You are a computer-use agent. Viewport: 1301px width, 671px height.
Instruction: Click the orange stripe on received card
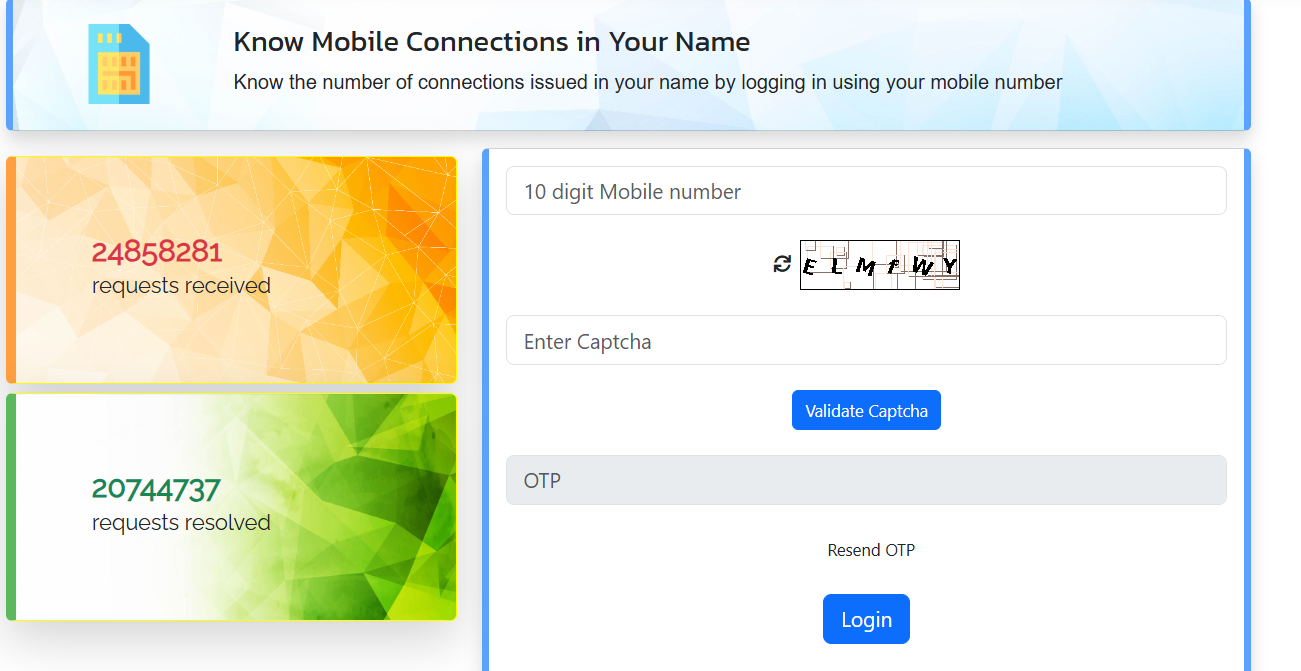(x=11, y=270)
